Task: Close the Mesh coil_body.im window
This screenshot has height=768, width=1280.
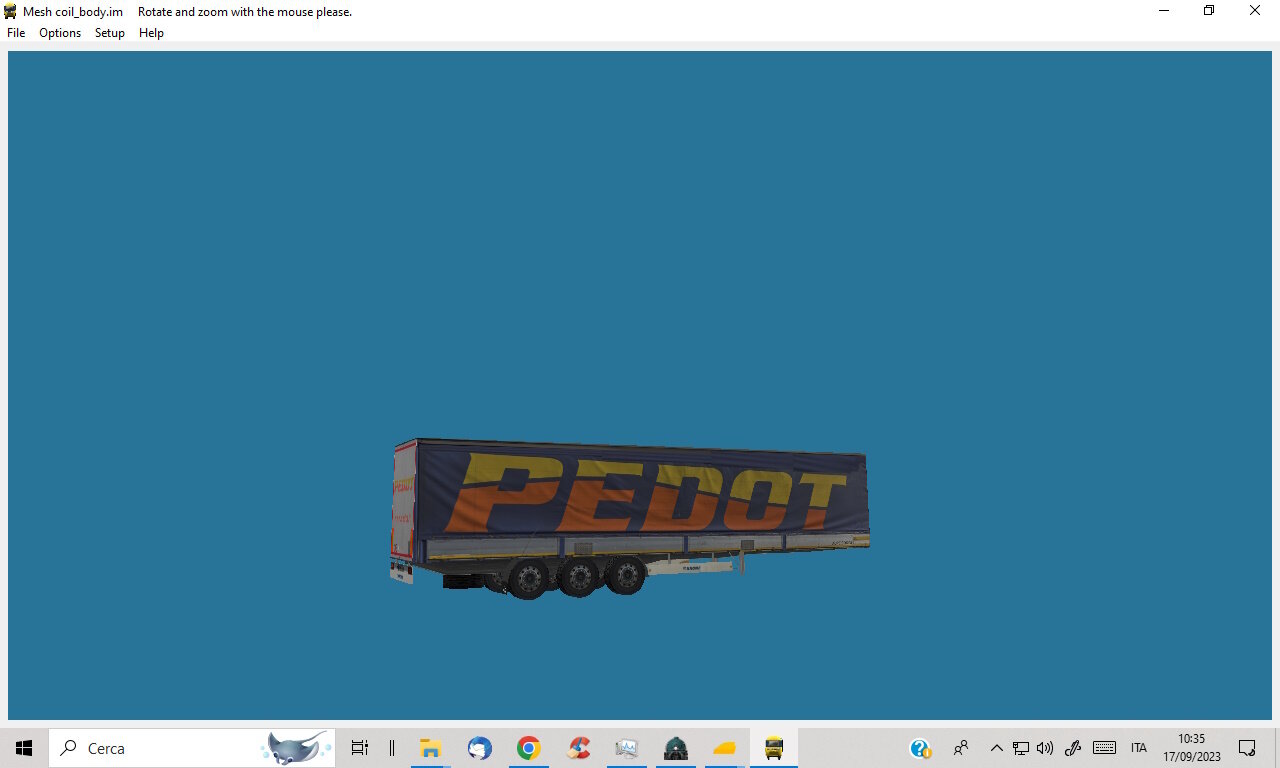Action: (1255, 11)
